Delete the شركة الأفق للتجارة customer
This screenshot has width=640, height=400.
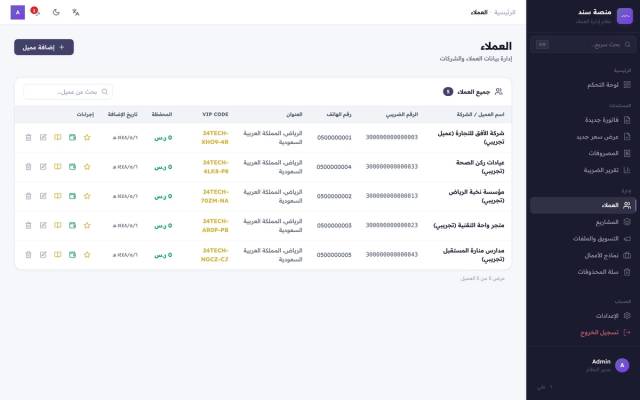[28, 138]
